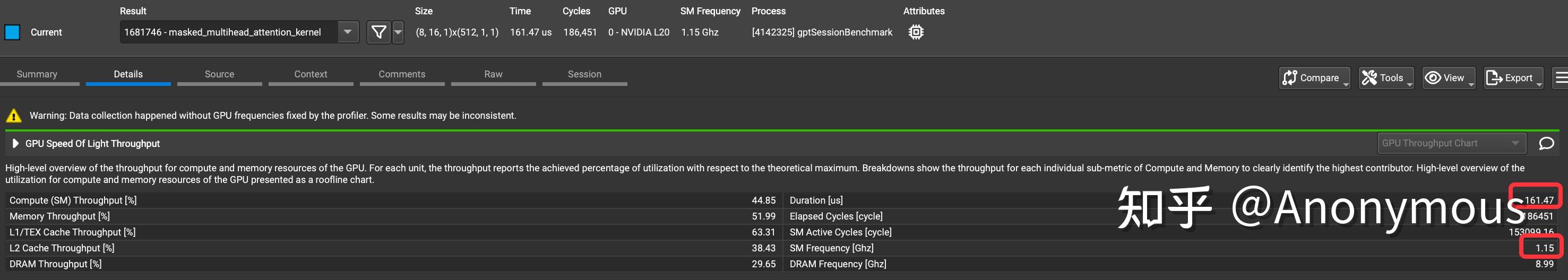The height and width of the screenshot is (280, 1568).
Task: Open the masked_multihead_attention_kernel result dropdown
Action: [348, 32]
